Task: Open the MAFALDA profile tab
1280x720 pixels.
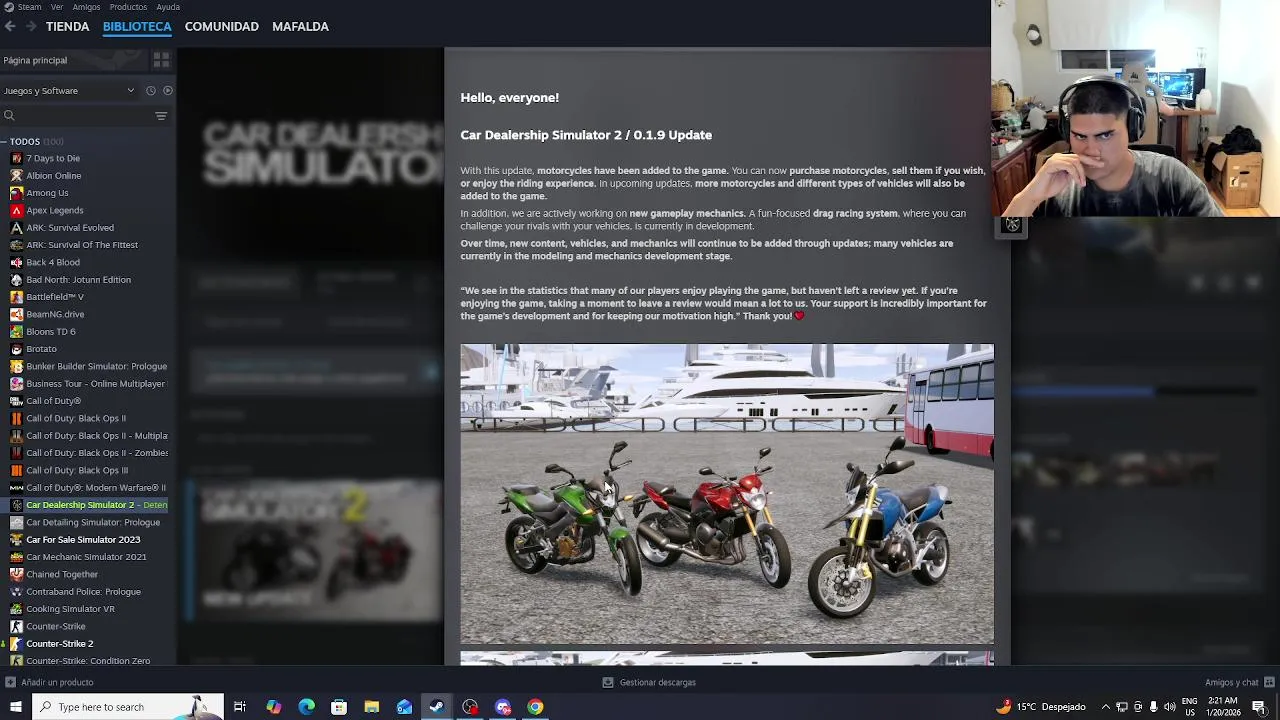Action: click(x=300, y=26)
